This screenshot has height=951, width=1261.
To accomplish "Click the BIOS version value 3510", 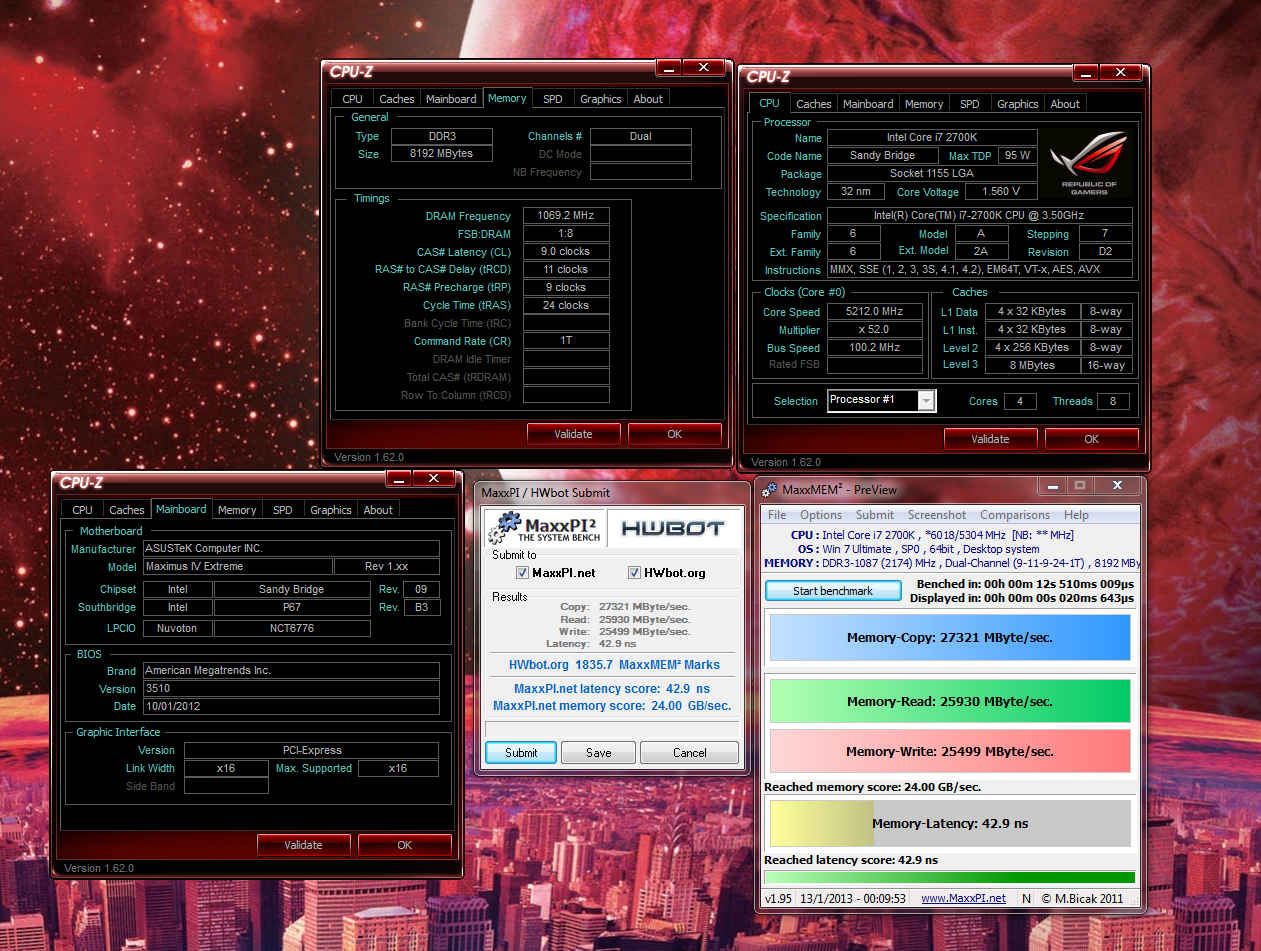I will [x=291, y=689].
